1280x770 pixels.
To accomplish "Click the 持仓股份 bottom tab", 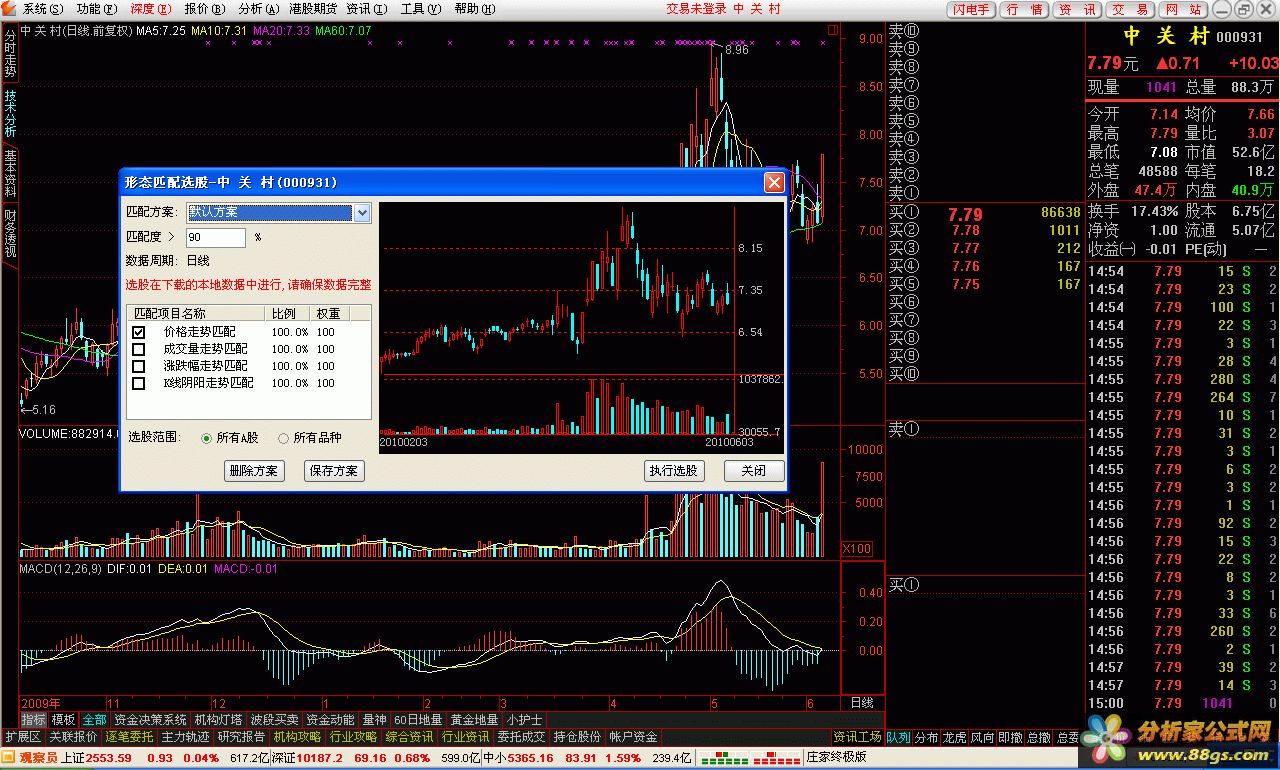I will click(x=577, y=737).
